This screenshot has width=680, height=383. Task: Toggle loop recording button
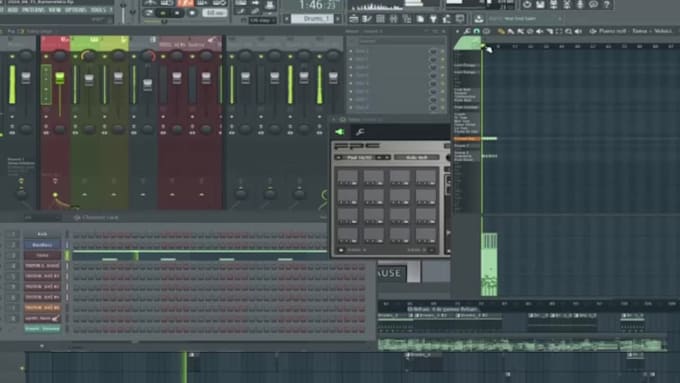pos(219,3)
